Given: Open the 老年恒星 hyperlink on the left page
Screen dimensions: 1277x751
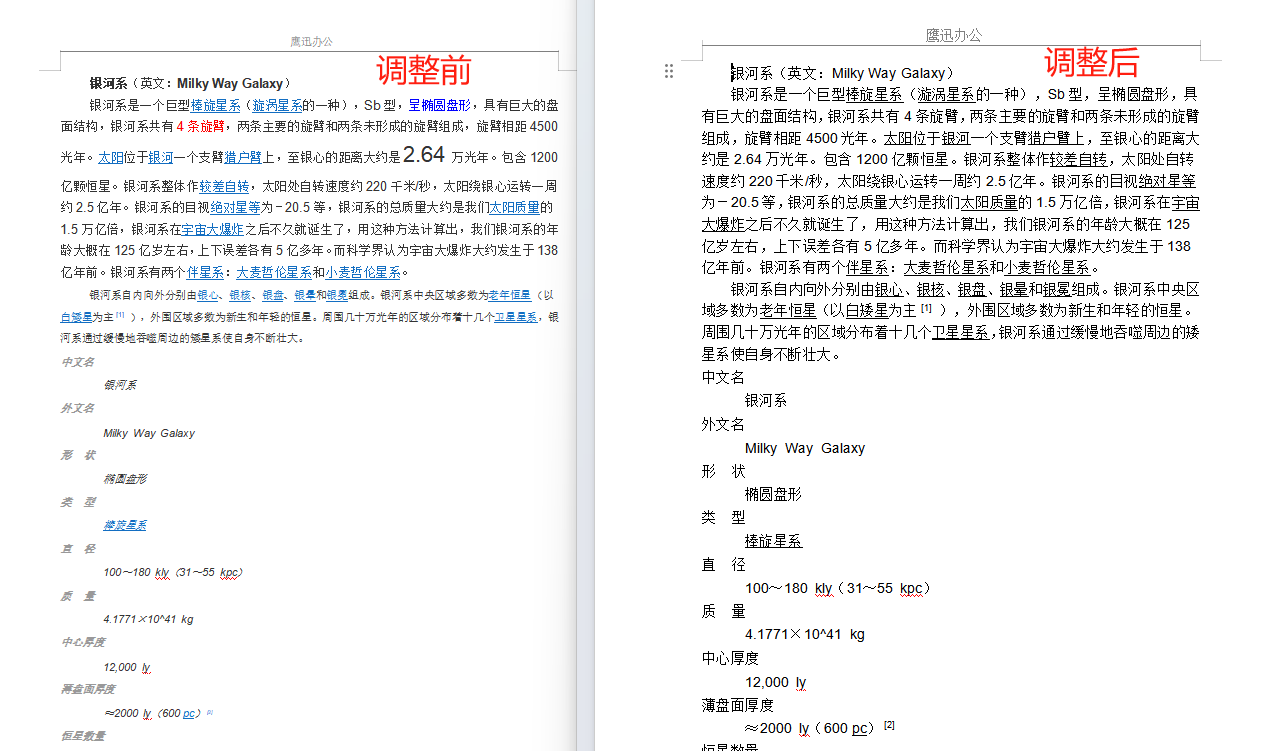Looking at the screenshot, I should 509,296.
